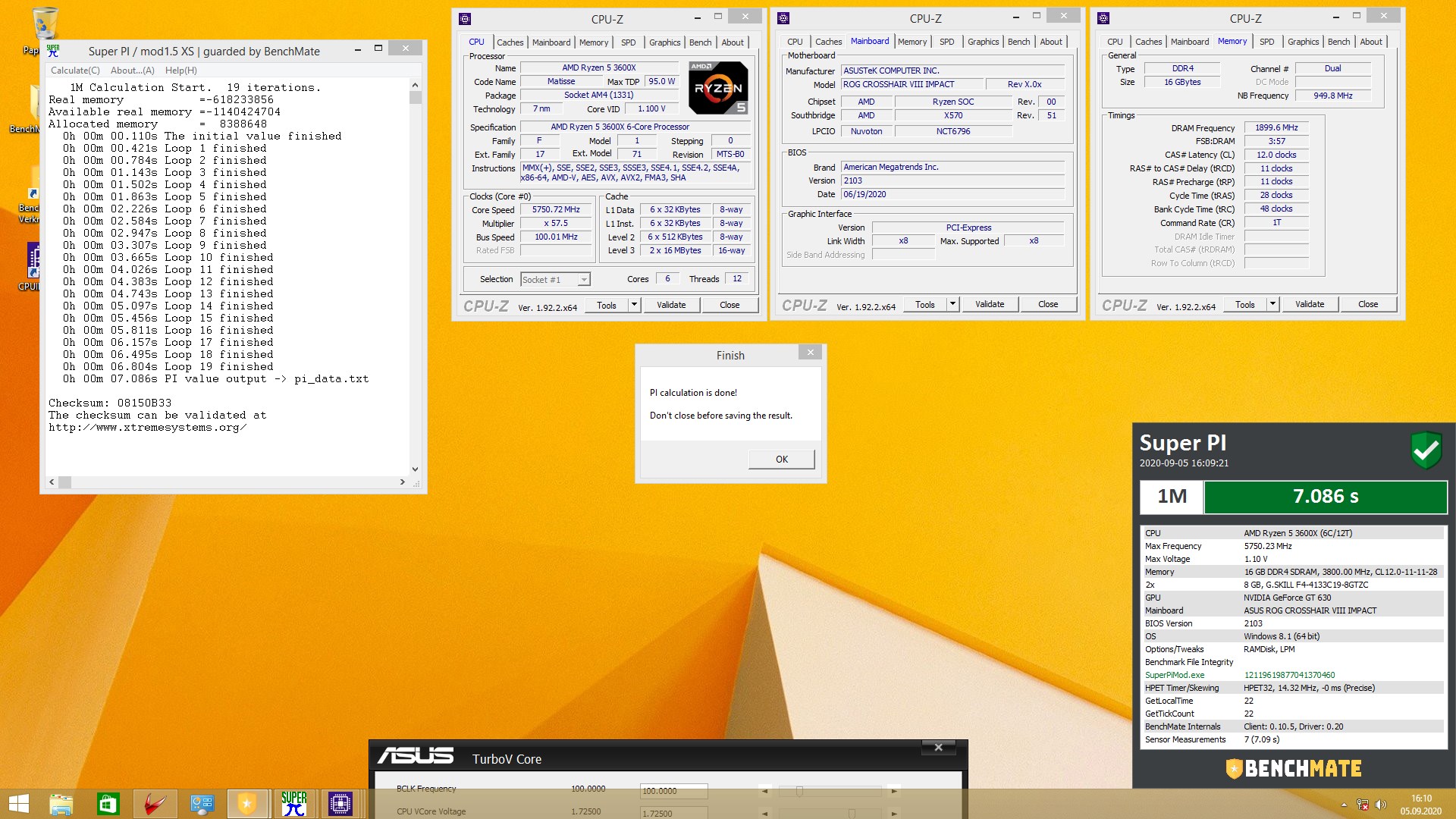Click the CPU-Z icon in the CPU tab window title bar
Screen dimensions: 1456x819
point(465,19)
